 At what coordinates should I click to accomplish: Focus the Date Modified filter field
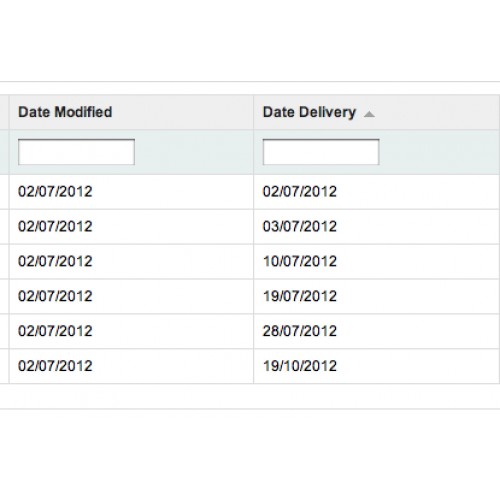tap(76, 152)
